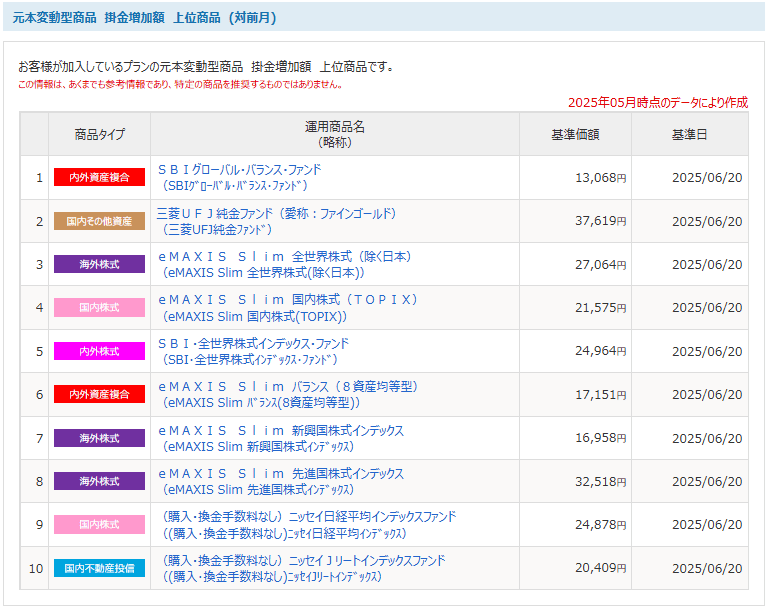Click the 基準価額 column header
769x609 pixels.
[x=575, y=134]
